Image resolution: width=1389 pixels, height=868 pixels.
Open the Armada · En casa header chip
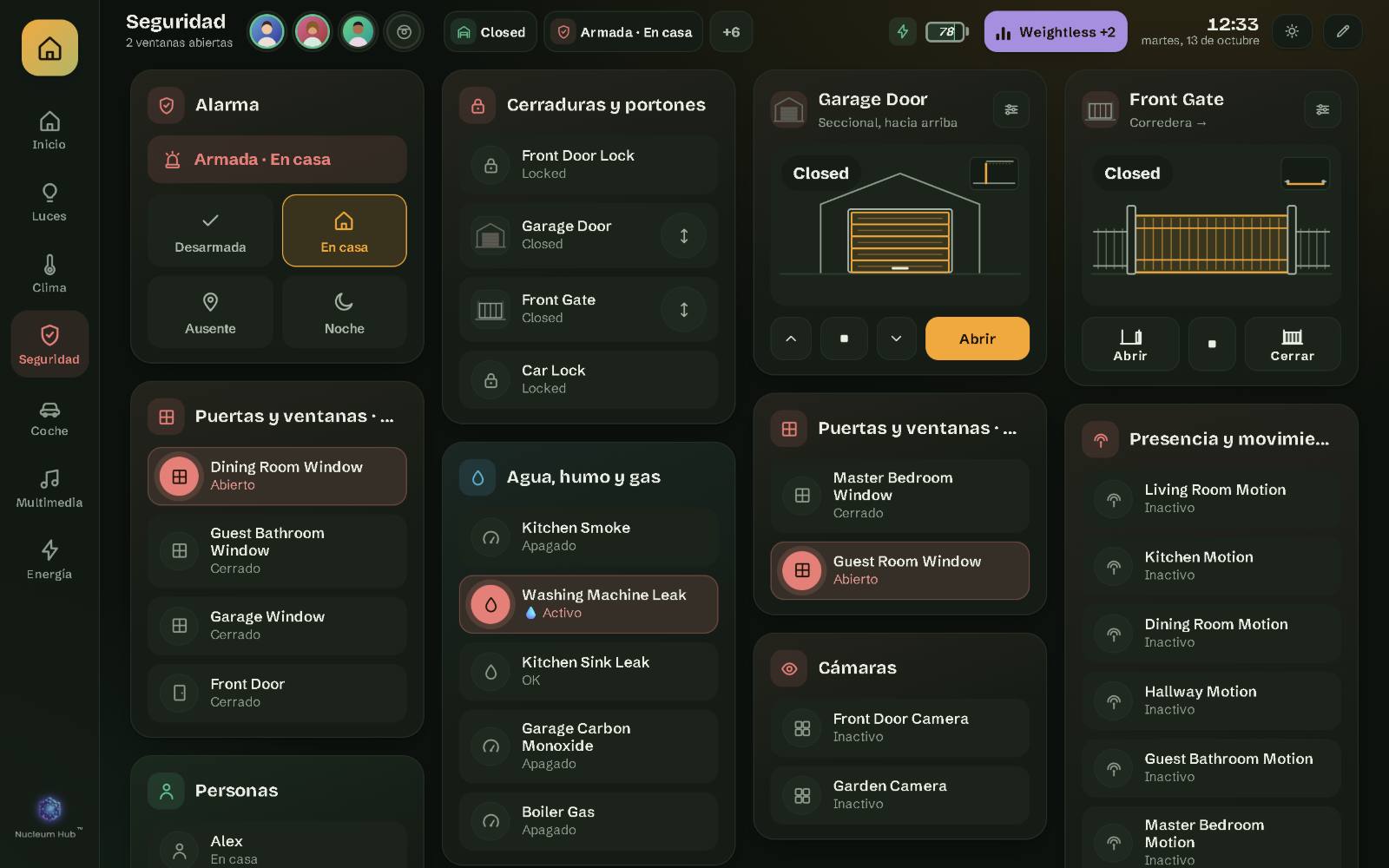[x=623, y=32]
